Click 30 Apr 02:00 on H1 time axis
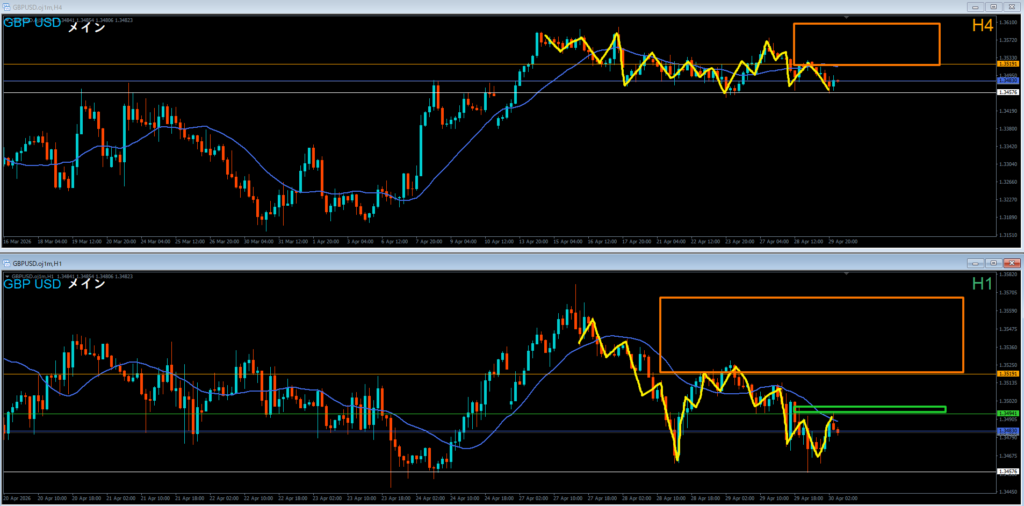The width and height of the screenshot is (1024, 506). point(843,498)
